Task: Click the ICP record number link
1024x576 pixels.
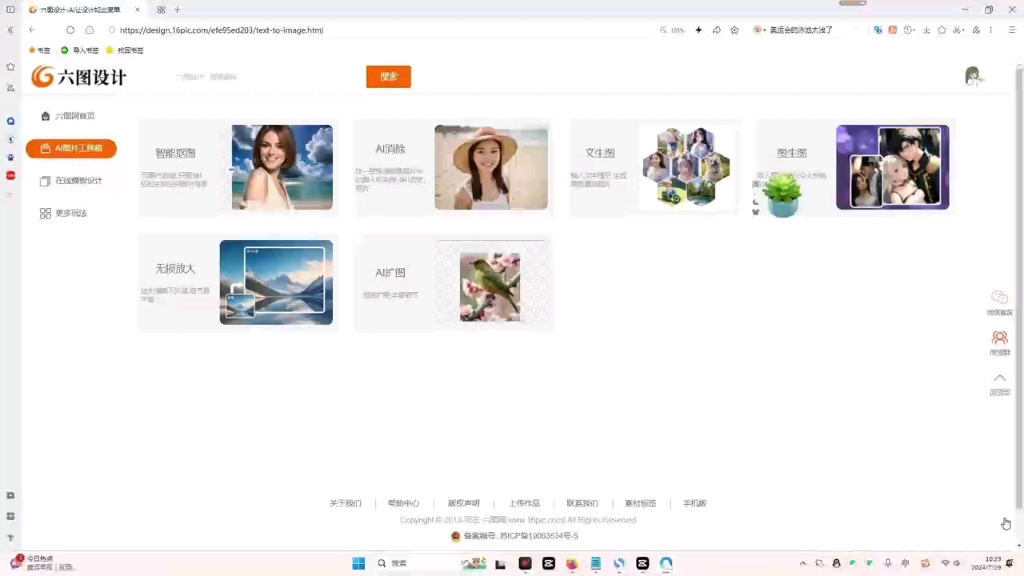Action: click(x=520, y=536)
